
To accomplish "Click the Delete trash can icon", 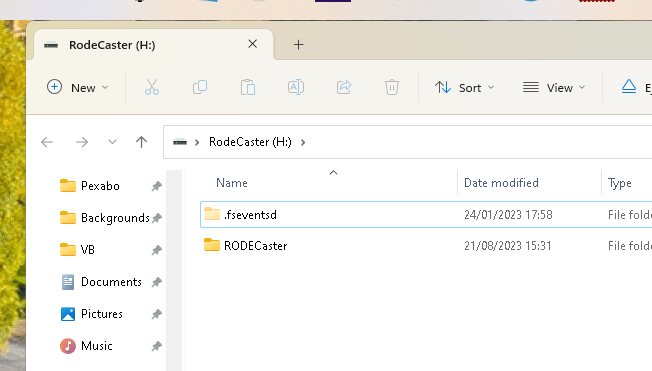I will tap(392, 87).
